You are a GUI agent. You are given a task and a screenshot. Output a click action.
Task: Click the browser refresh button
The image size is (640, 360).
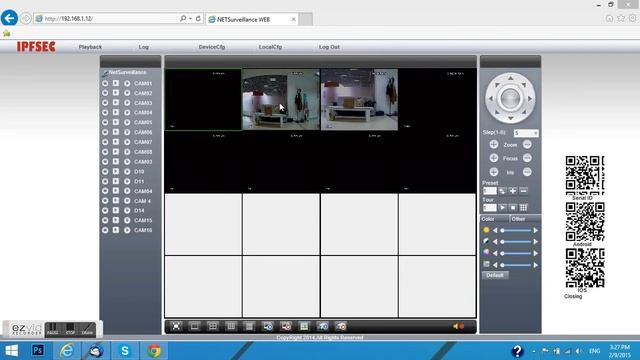tap(198, 18)
